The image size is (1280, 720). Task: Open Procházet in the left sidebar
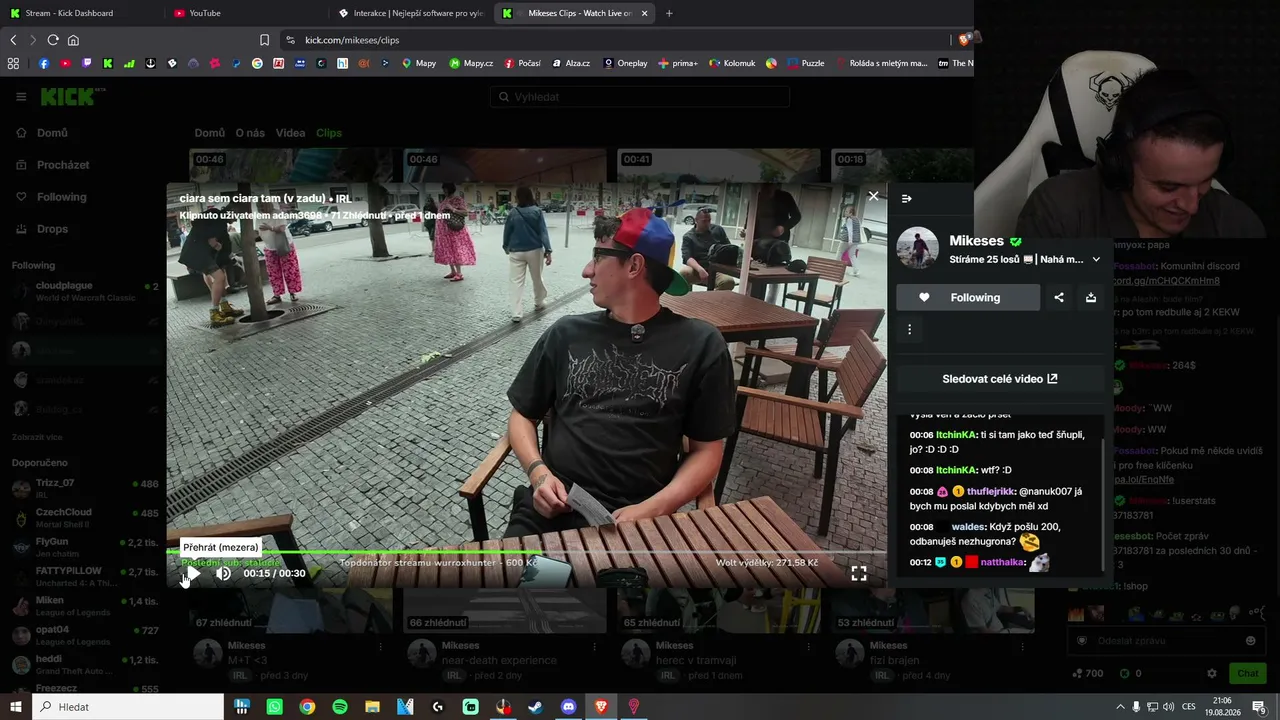(x=63, y=165)
